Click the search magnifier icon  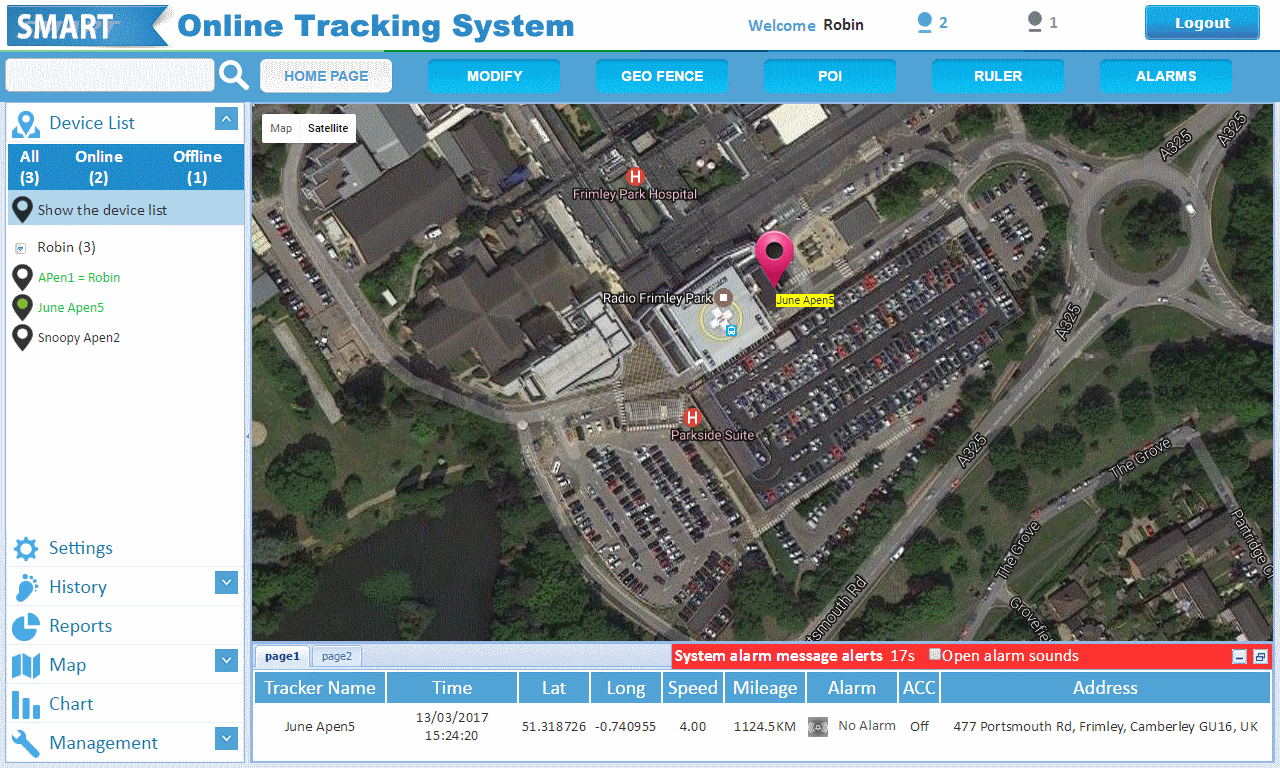tap(234, 75)
